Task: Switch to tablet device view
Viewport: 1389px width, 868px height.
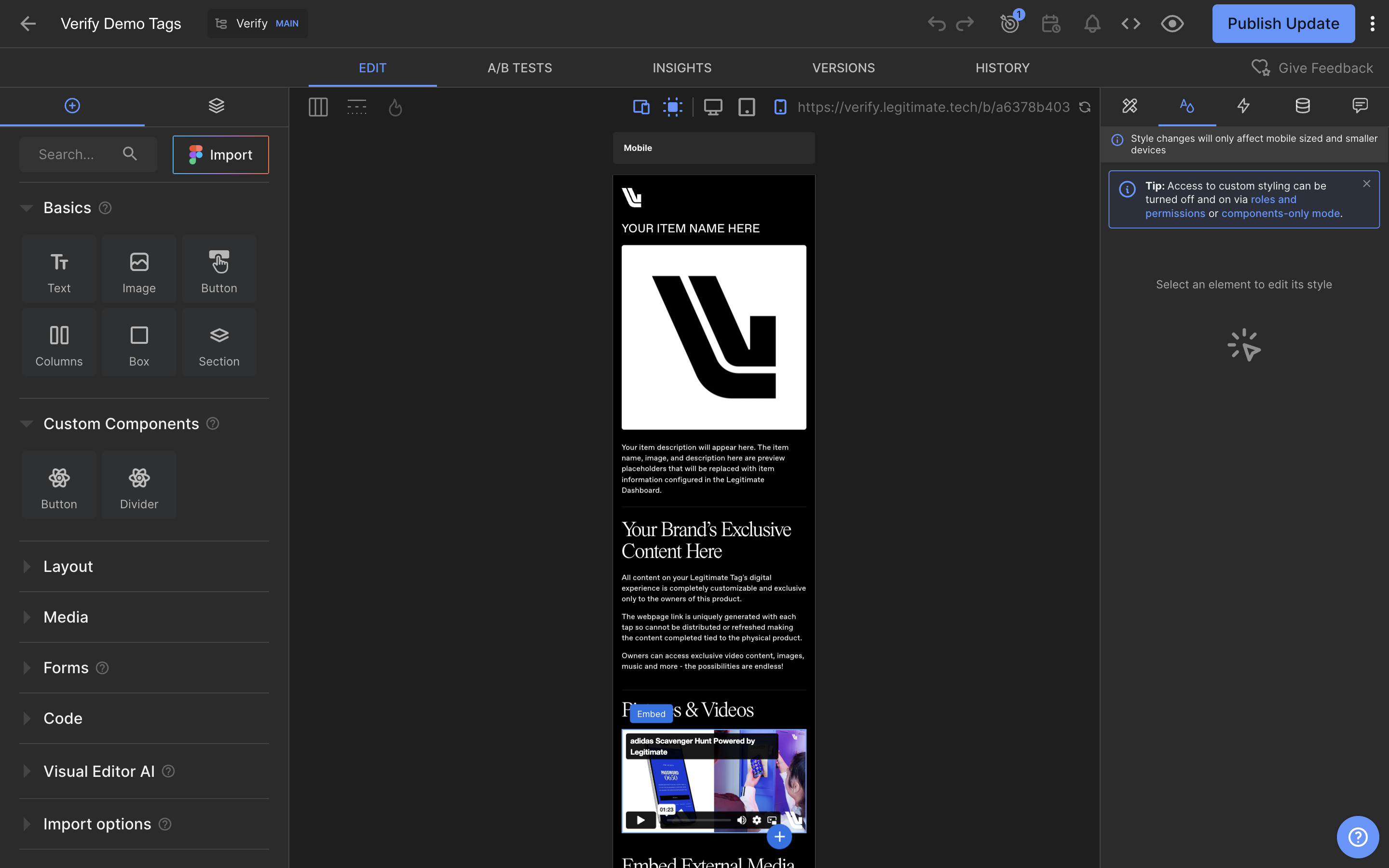Action: (746, 108)
